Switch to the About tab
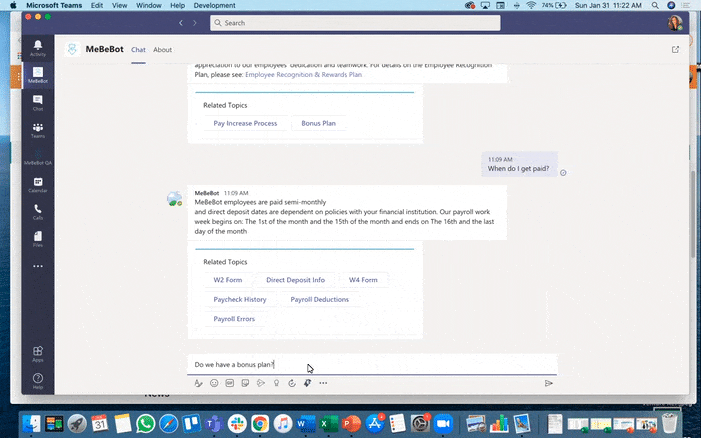This screenshot has height=438, width=701. 162,50
